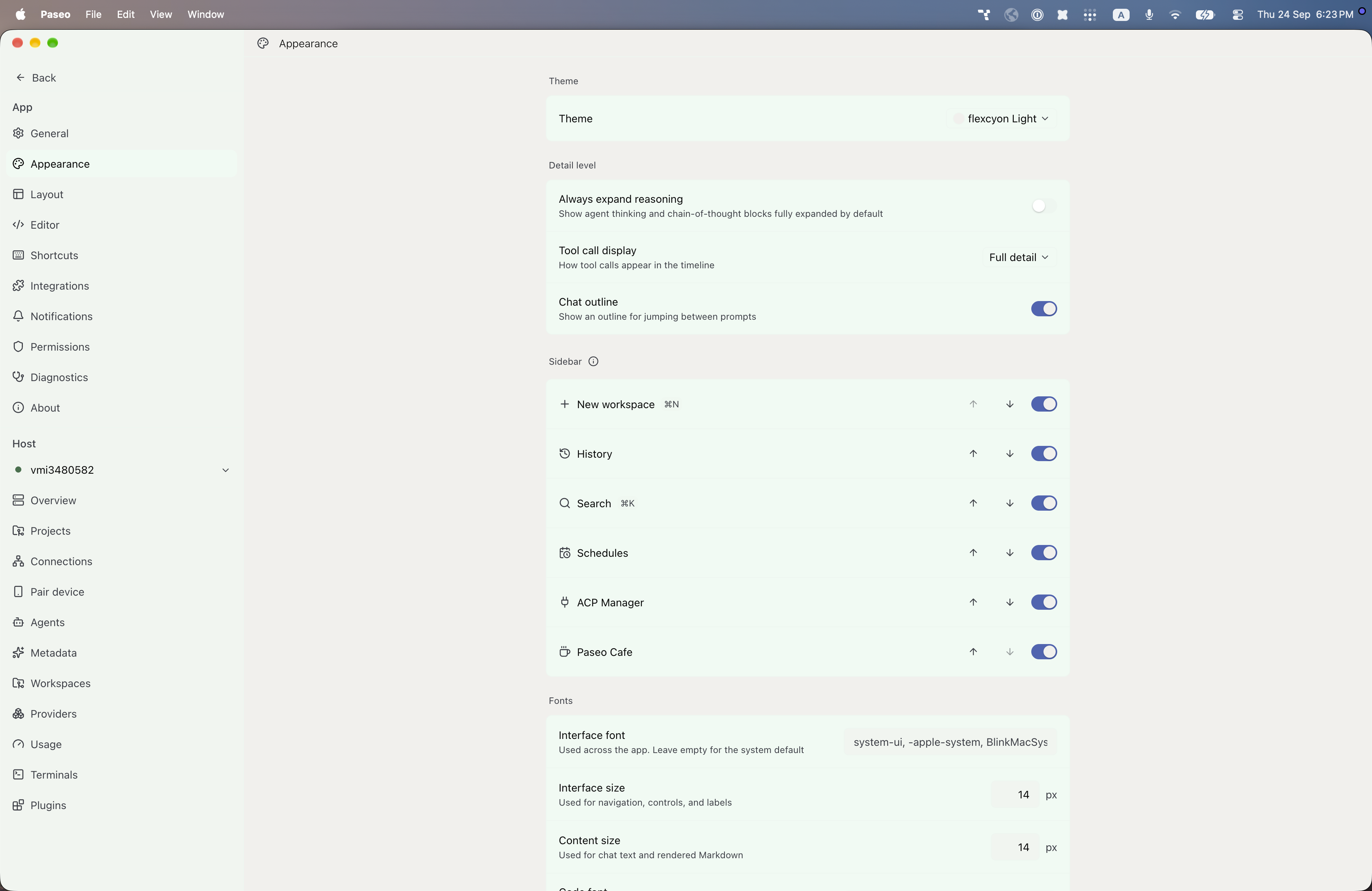Turn off Paseo Cafe sidebar toggle

pos(1043,652)
